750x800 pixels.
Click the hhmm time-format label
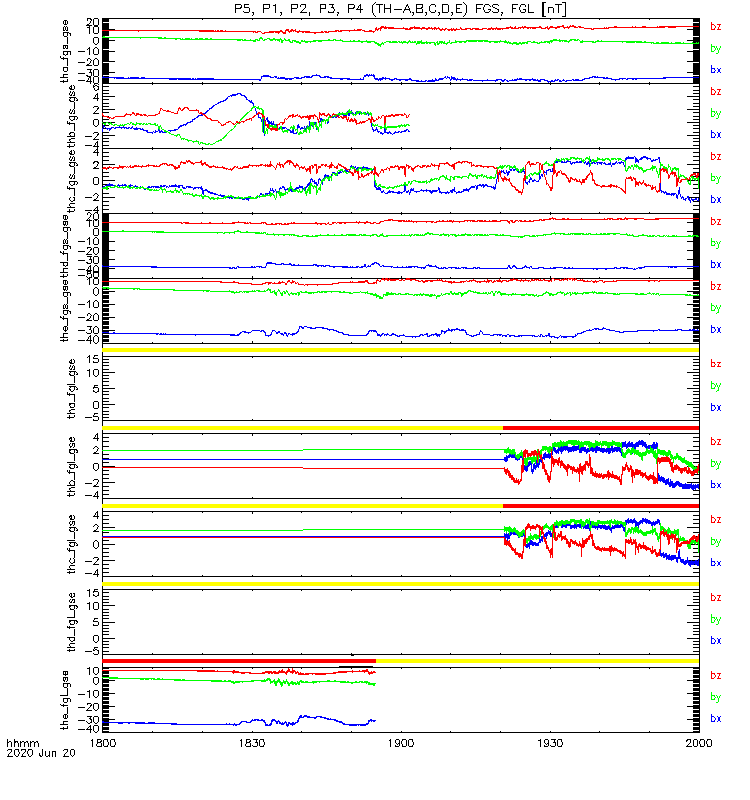[22, 743]
